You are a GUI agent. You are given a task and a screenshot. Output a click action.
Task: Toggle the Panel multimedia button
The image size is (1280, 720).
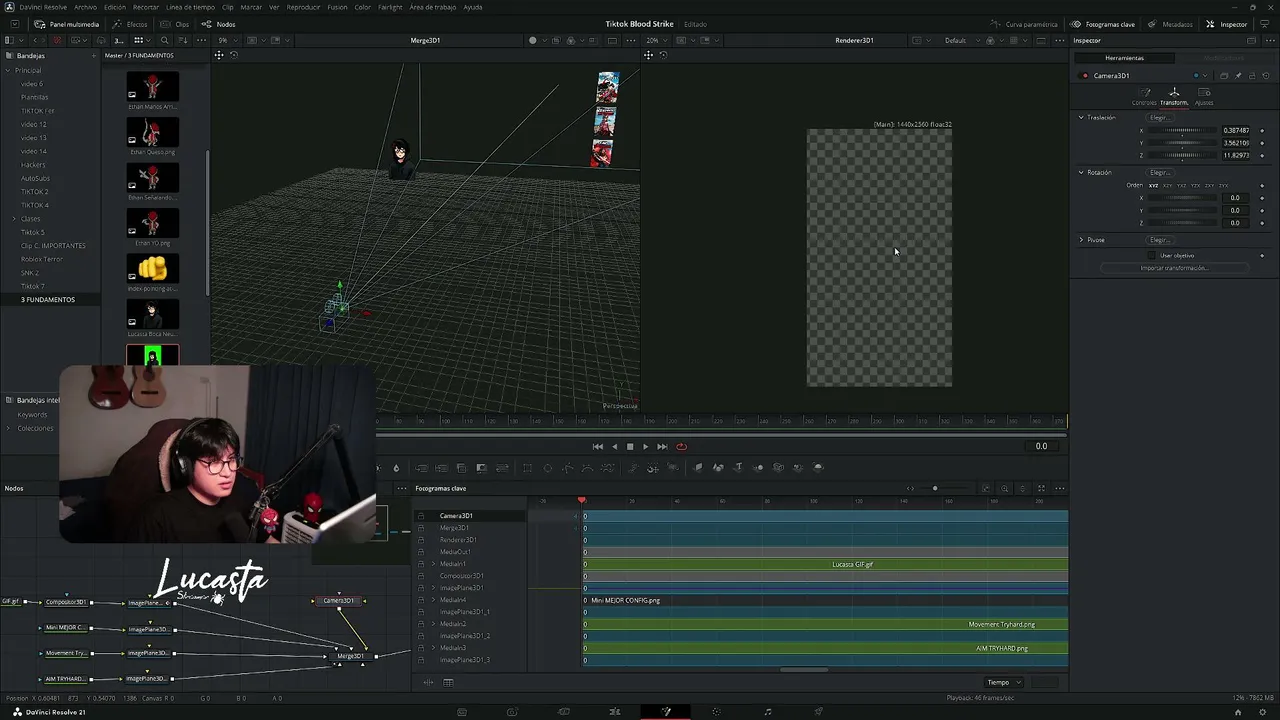[67, 24]
